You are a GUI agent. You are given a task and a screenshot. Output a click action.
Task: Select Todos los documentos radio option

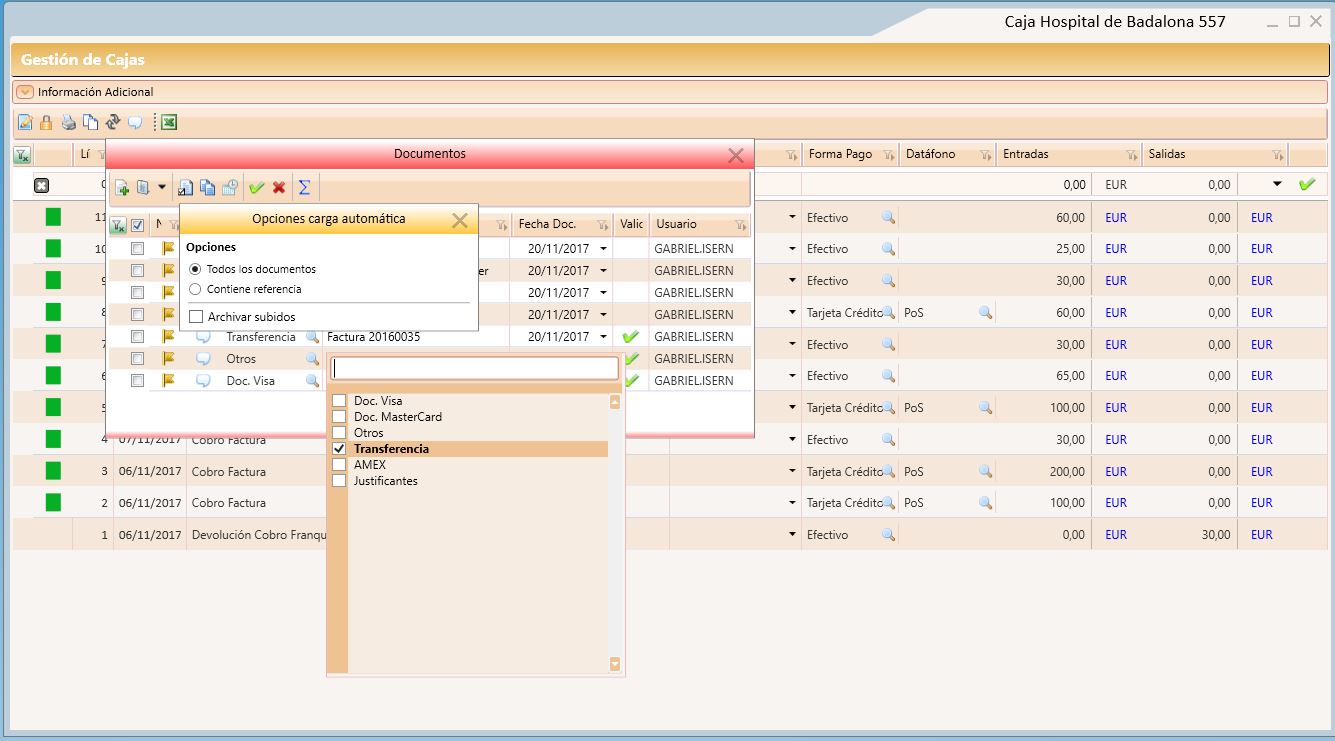[195, 269]
